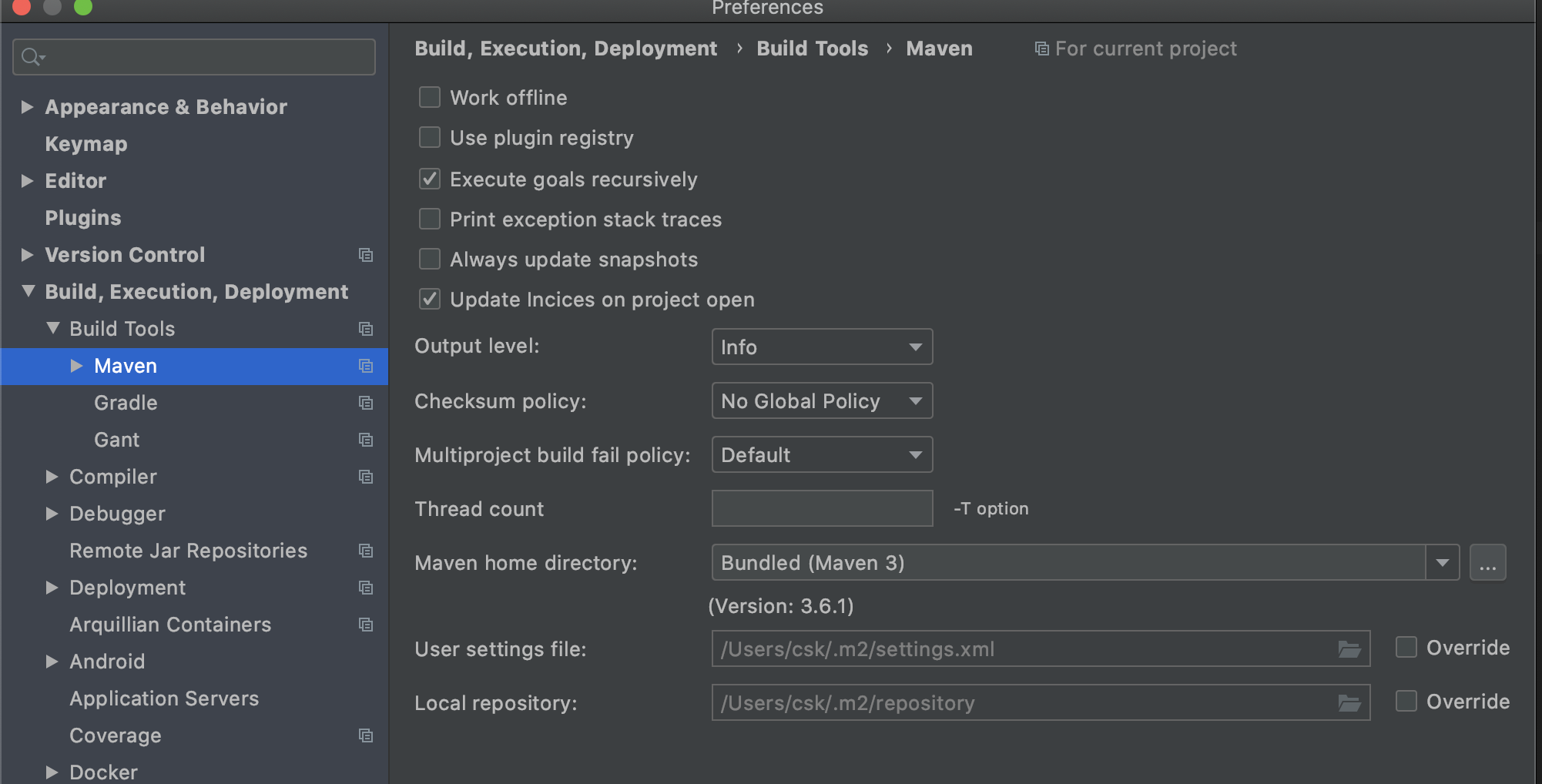Click the project-level icon beside Build Tools

pos(366,329)
